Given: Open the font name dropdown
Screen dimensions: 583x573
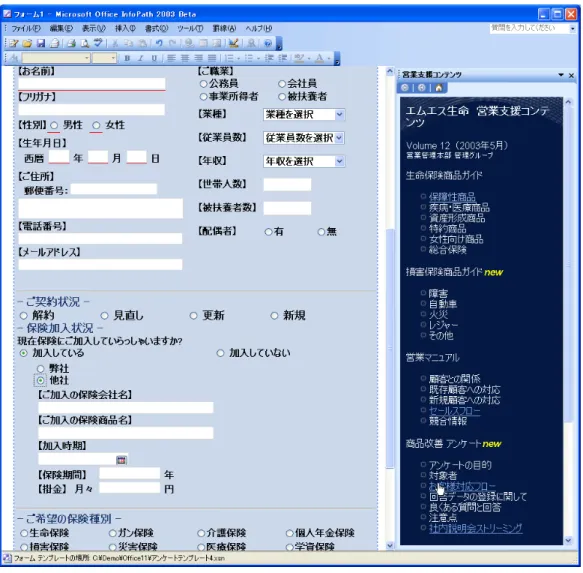Looking at the screenshot, I should point(87,58).
